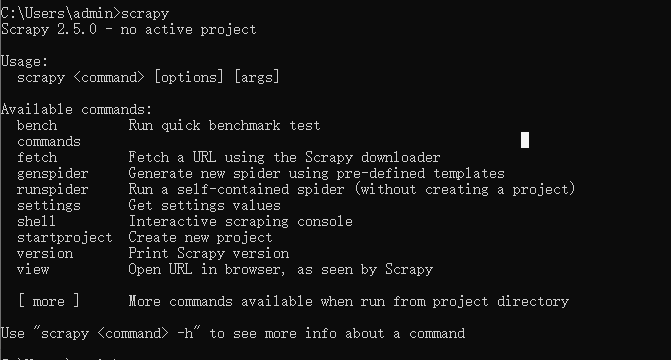The width and height of the screenshot is (671, 360).
Task: Click the 'Interactive scraping console' description text
Action: [x=240, y=222]
